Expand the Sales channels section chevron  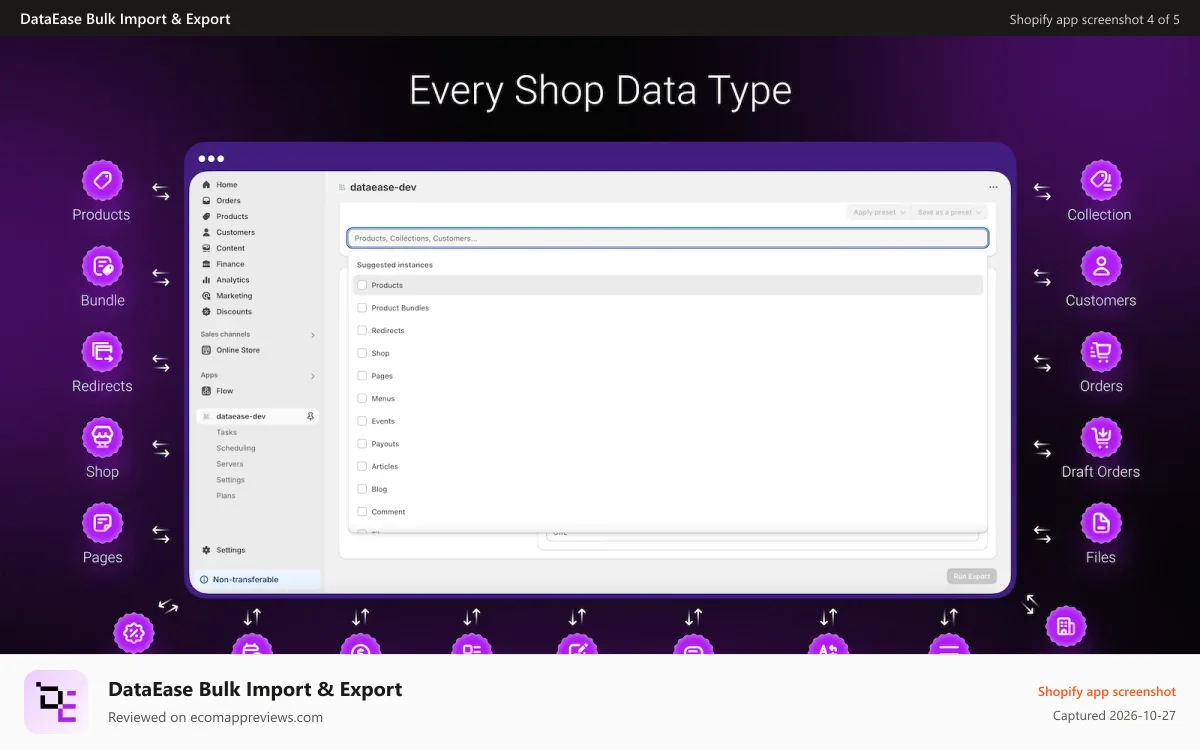tap(312, 335)
